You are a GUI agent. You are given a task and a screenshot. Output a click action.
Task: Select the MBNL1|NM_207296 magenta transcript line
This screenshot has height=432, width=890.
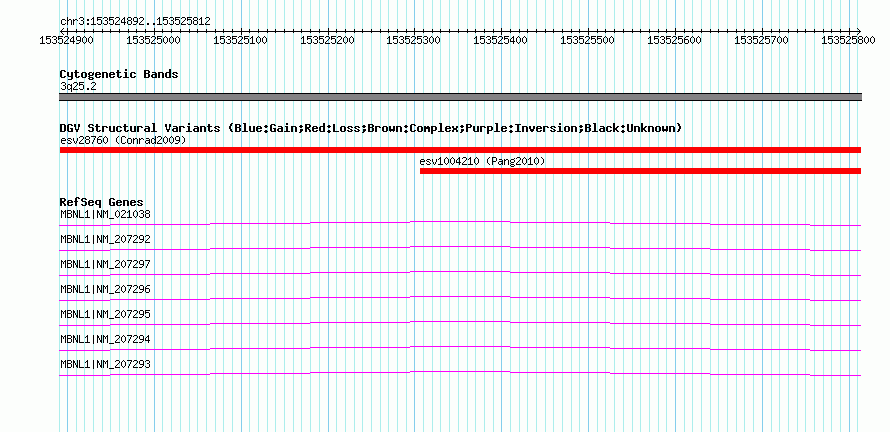click(x=460, y=298)
